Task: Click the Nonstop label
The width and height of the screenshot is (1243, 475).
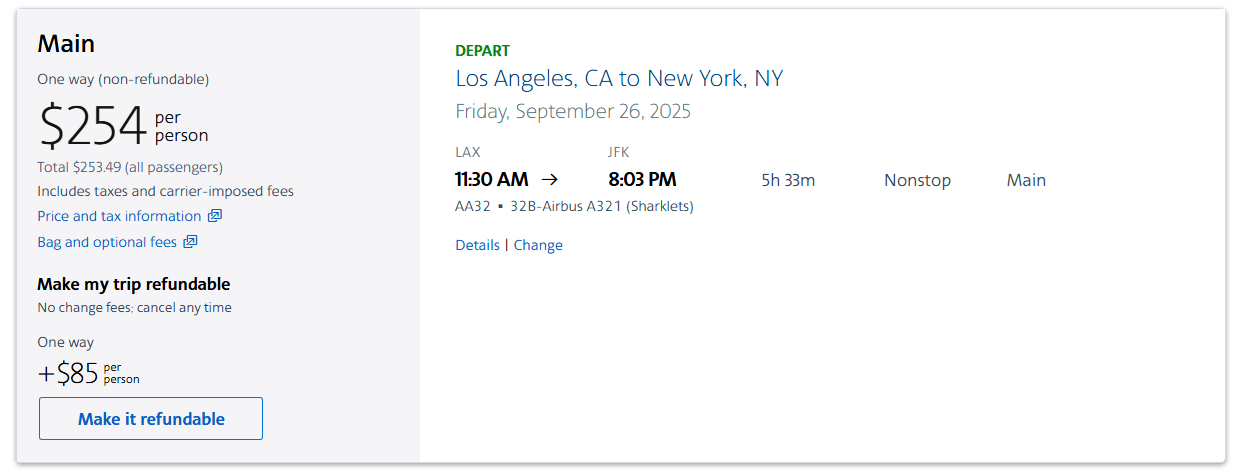Action: [917, 181]
